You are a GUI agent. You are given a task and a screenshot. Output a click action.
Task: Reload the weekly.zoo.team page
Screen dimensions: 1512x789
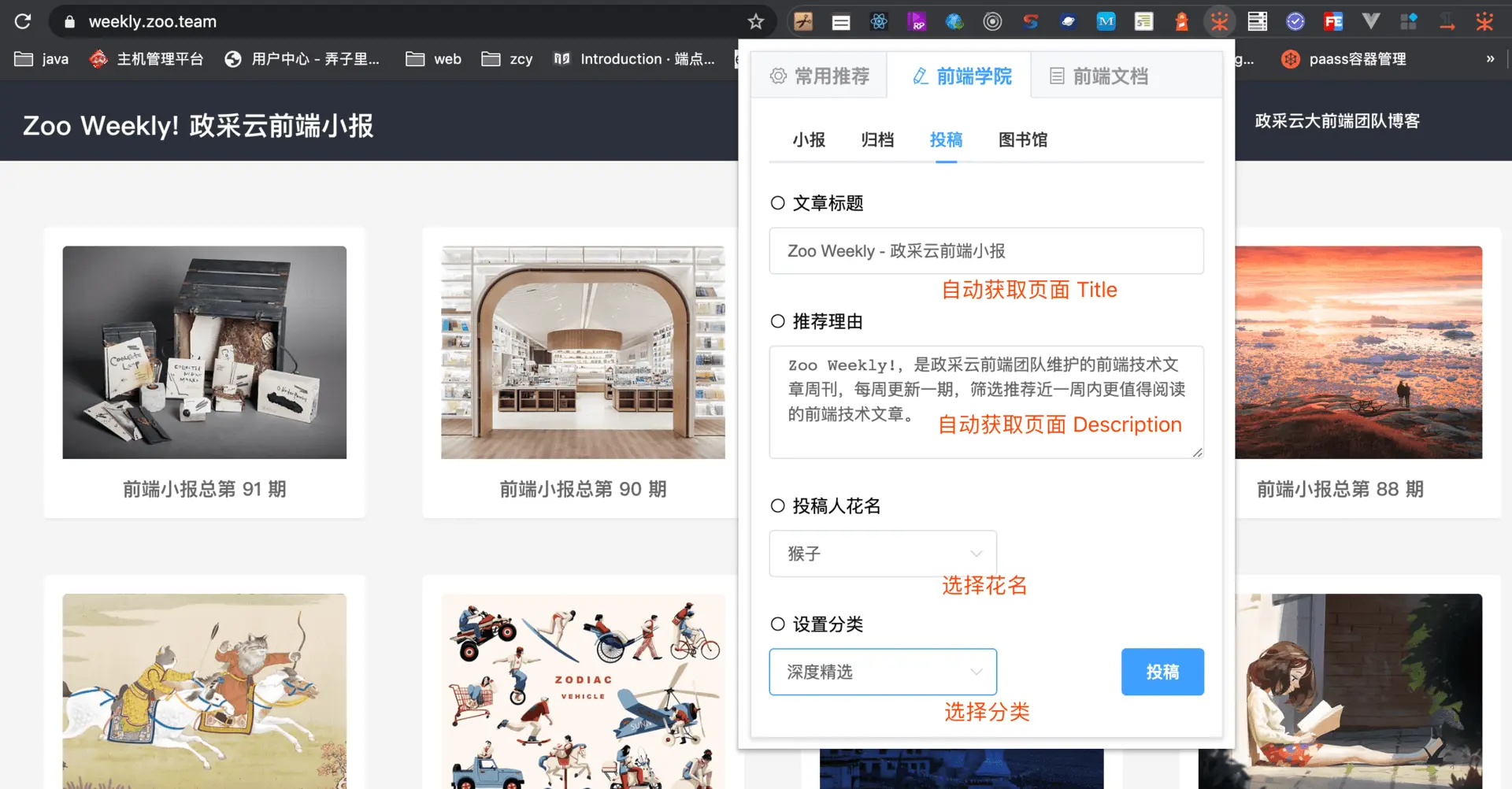tap(23, 21)
